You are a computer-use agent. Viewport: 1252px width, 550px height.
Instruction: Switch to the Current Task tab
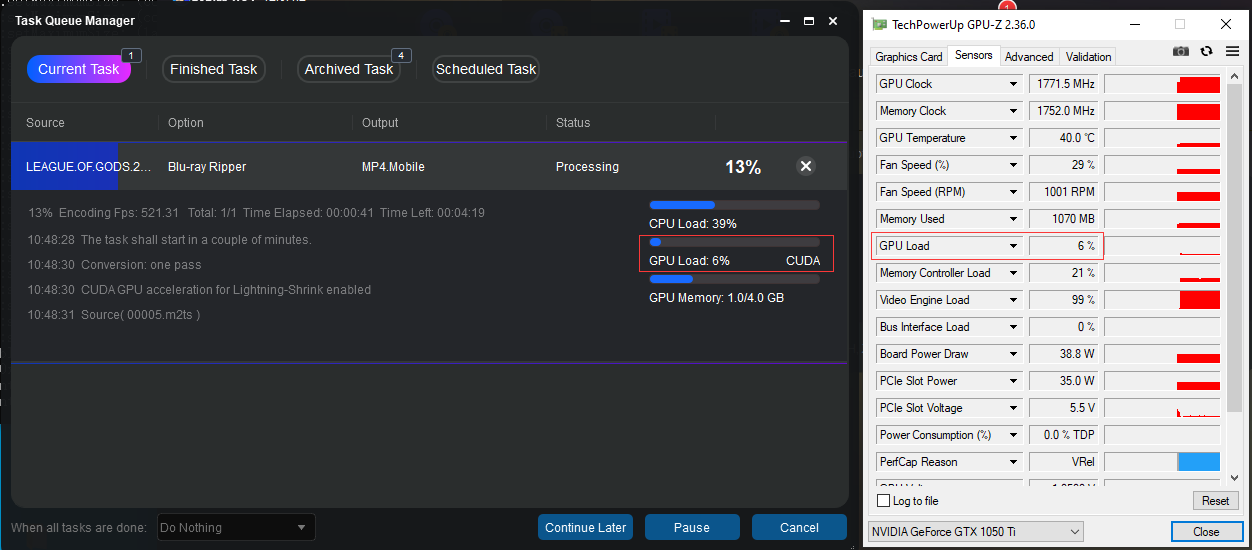click(79, 69)
